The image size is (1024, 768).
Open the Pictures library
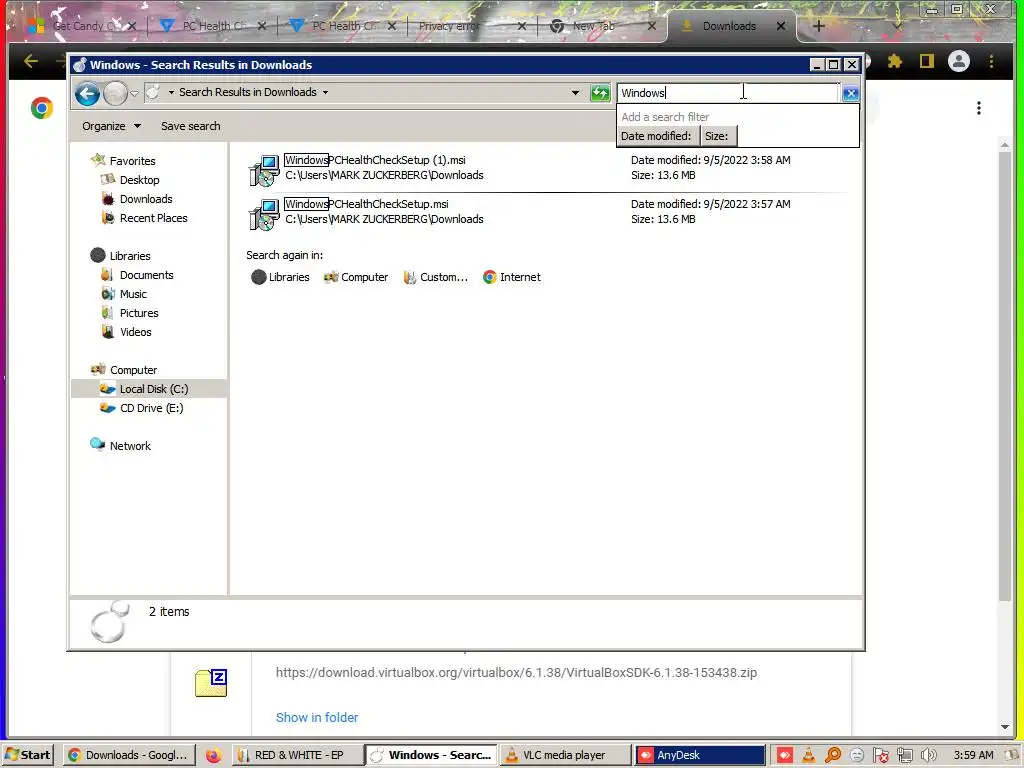(x=138, y=313)
